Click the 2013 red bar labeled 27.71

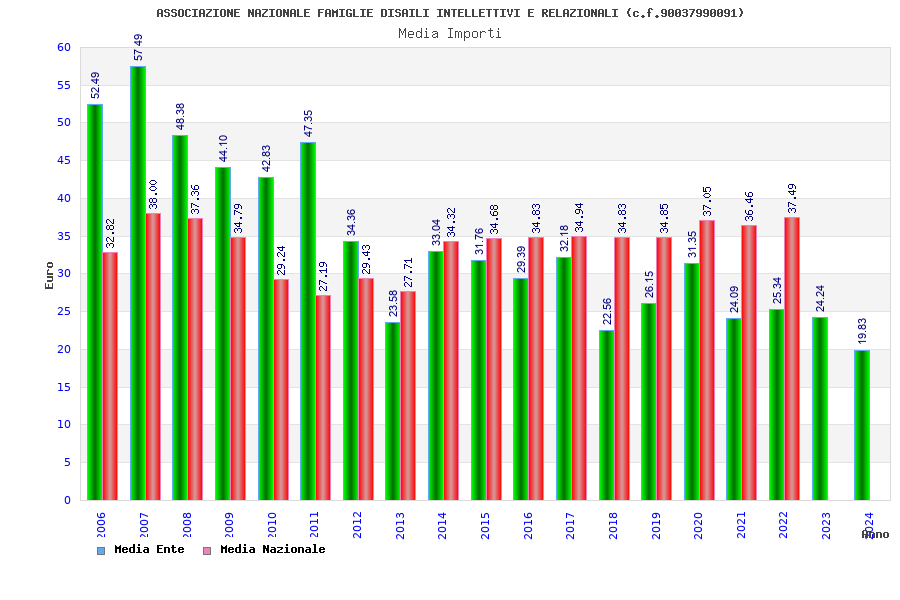408,396
